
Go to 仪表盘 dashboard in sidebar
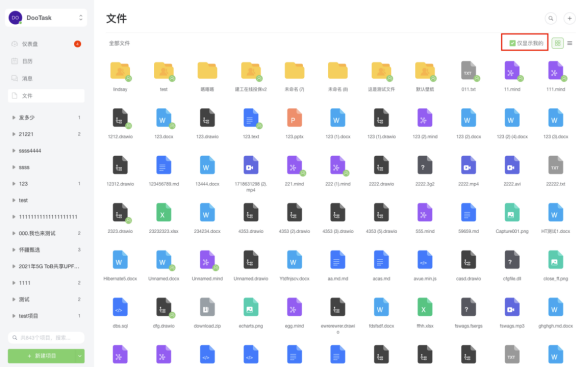coord(46,44)
